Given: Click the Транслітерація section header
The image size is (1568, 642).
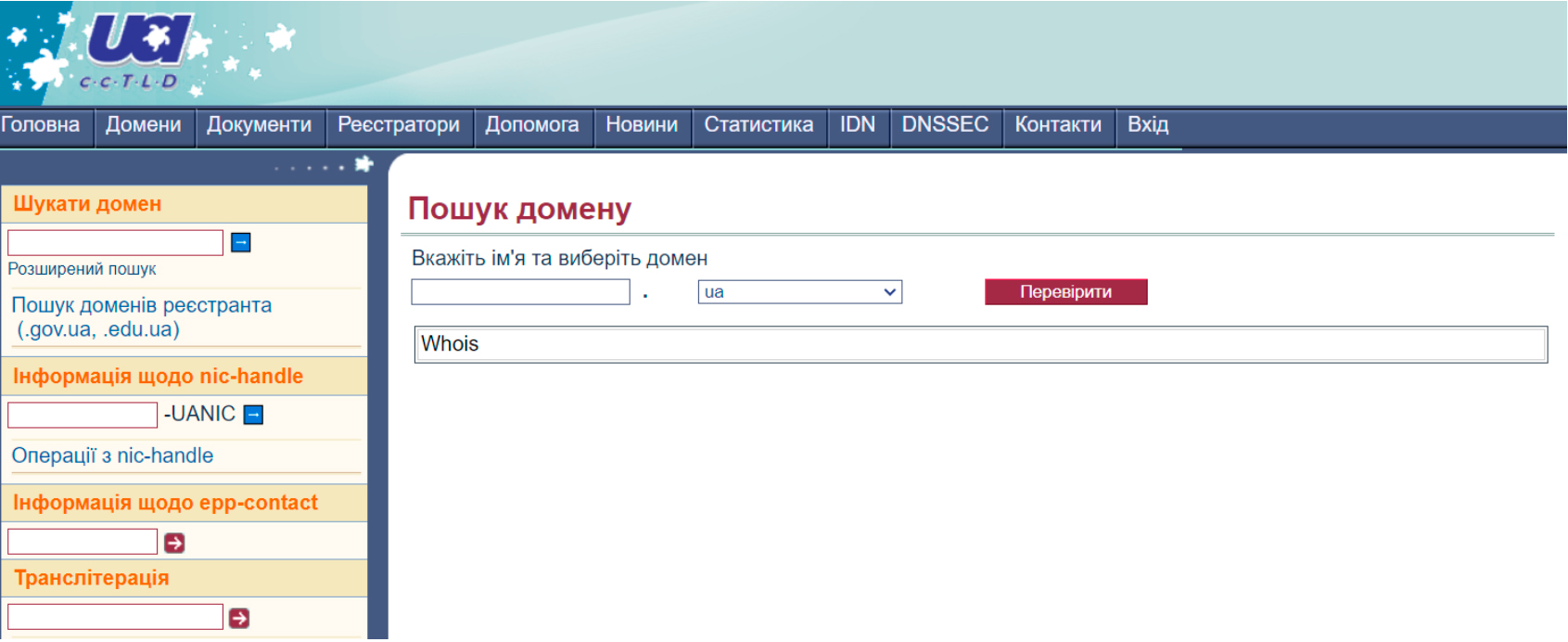Looking at the screenshot, I should 185,578.
